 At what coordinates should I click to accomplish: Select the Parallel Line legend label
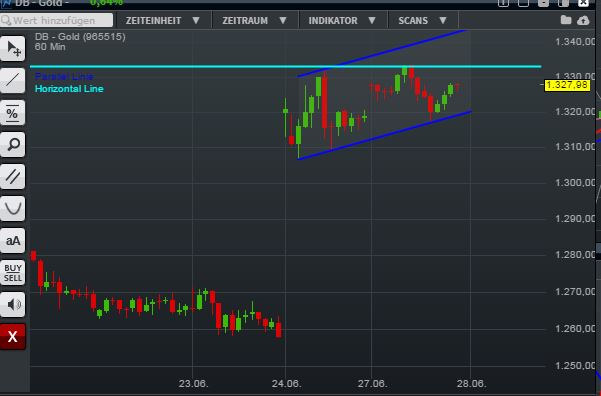click(64, 76)
